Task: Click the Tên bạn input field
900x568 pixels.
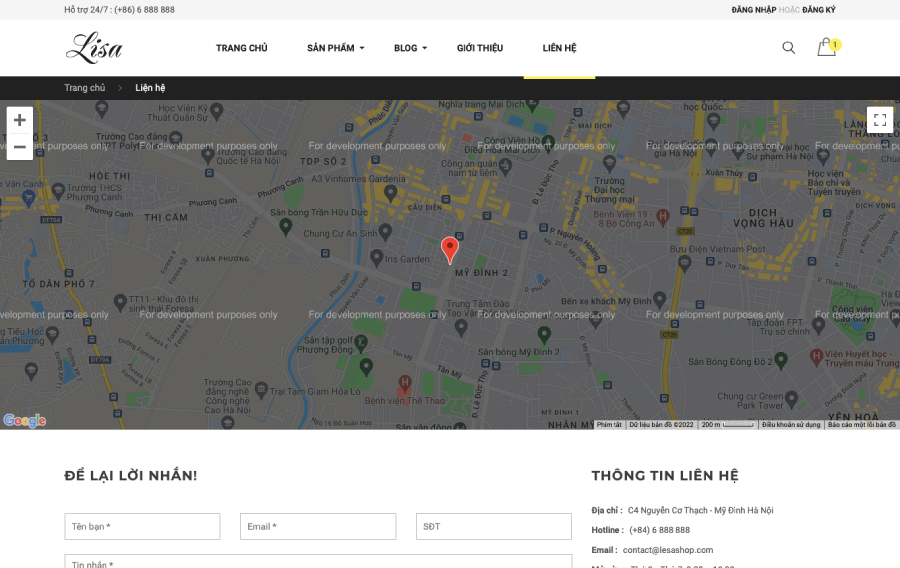Action: tap(142, 527)
